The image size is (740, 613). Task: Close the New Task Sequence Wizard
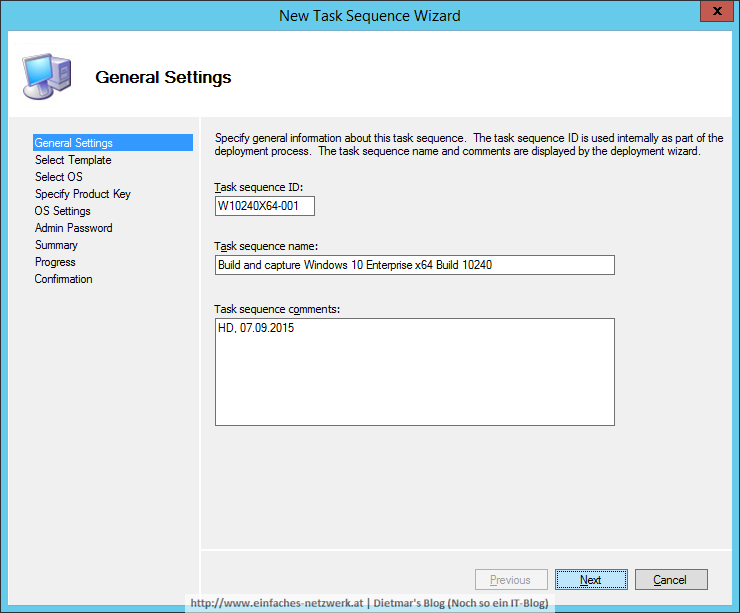[x=716, y=11]
